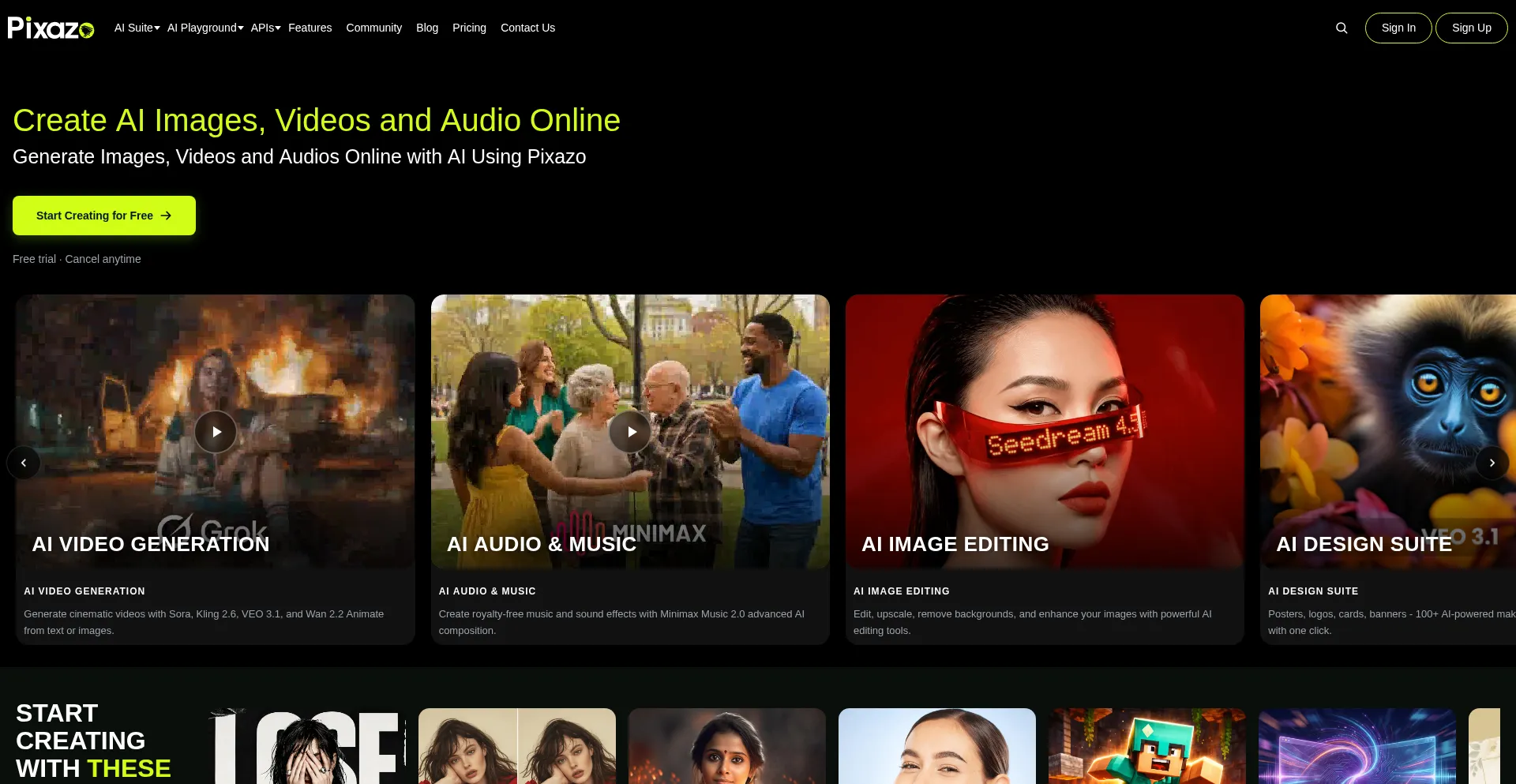Select the AI VIDEO GENERATION small heading

pos(84,591)
